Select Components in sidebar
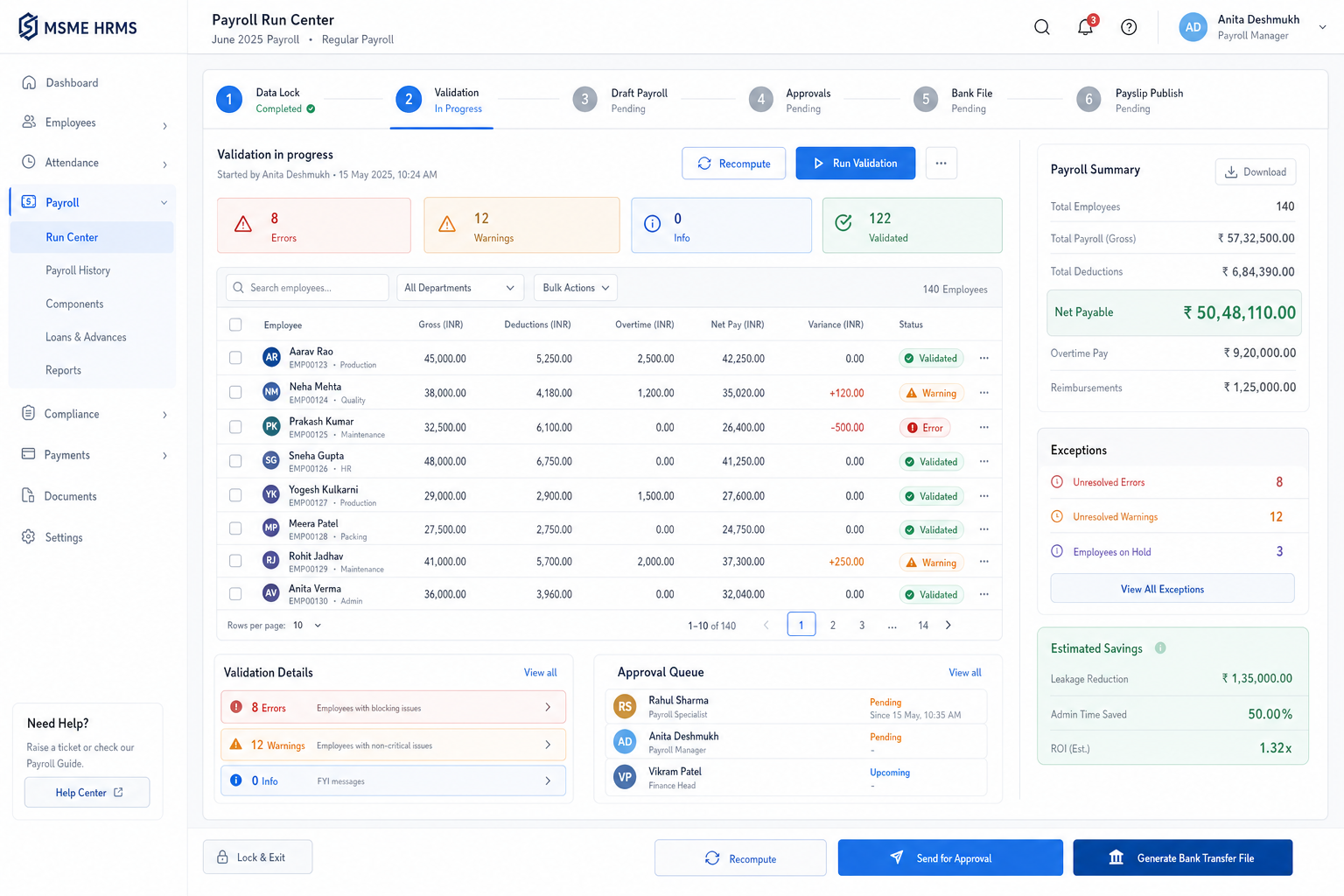The height and width of the screenshot is (896, 1344). (74, 304)
